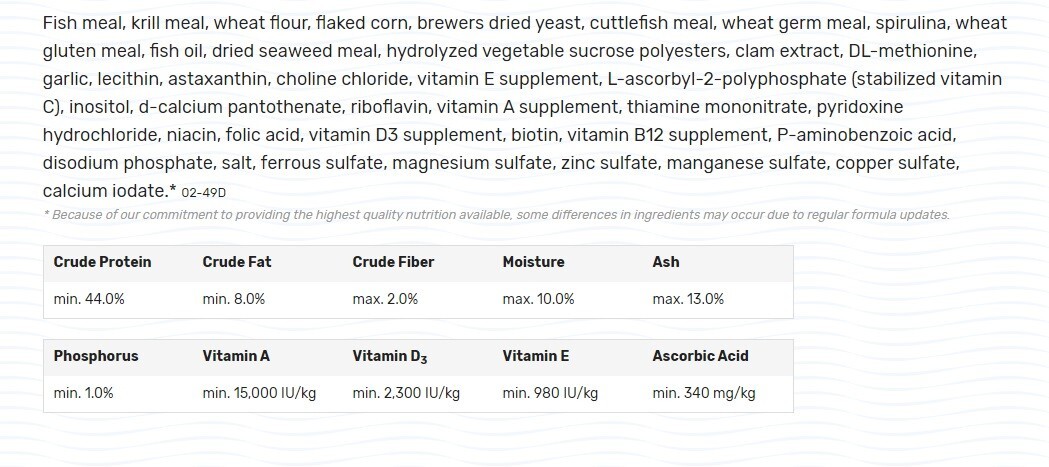1049x467 pixels.
Task: Click the min. 44.0% protein value
Action: pos(89,299)
